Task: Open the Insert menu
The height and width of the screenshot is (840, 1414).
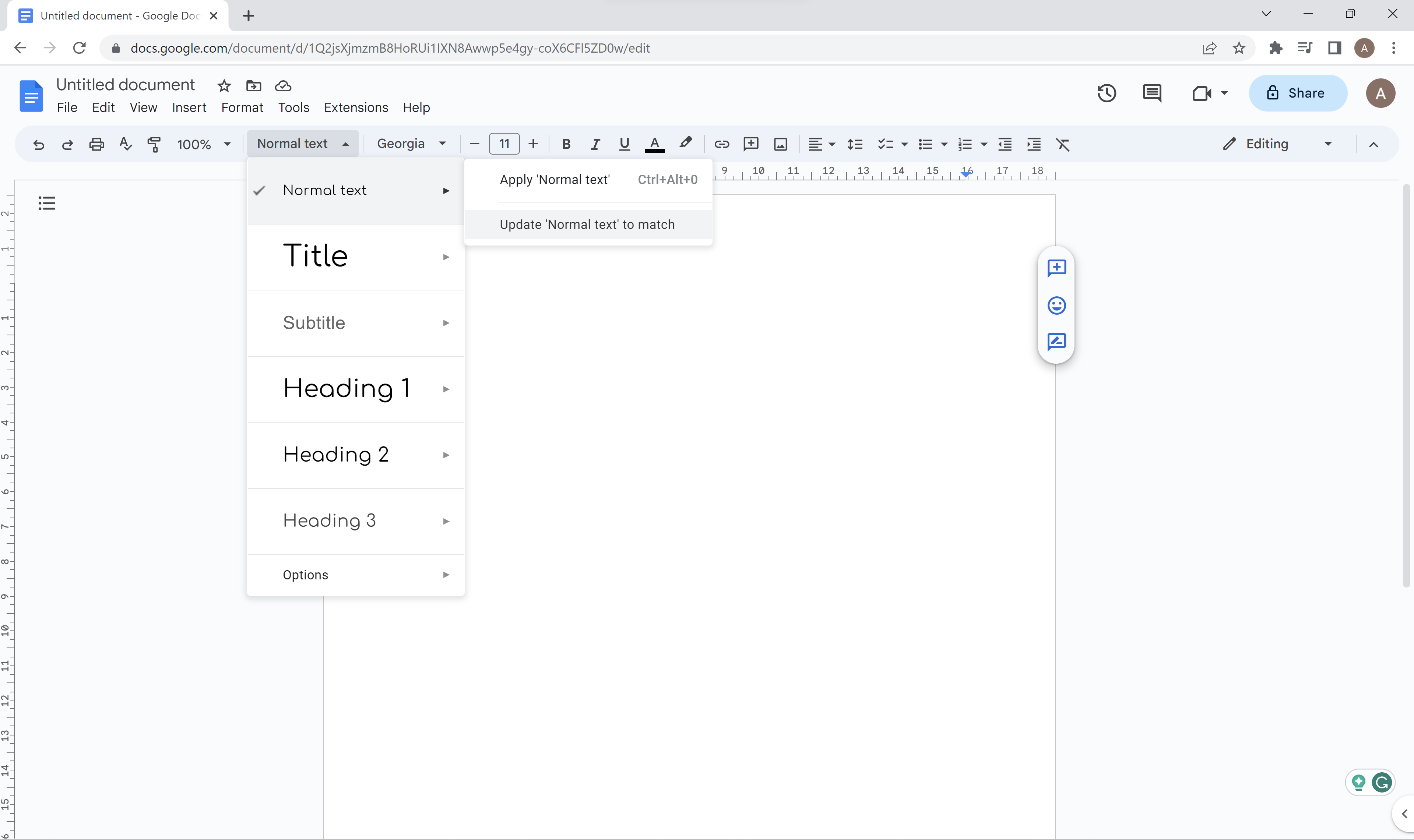Action: [x=189, y=107]
